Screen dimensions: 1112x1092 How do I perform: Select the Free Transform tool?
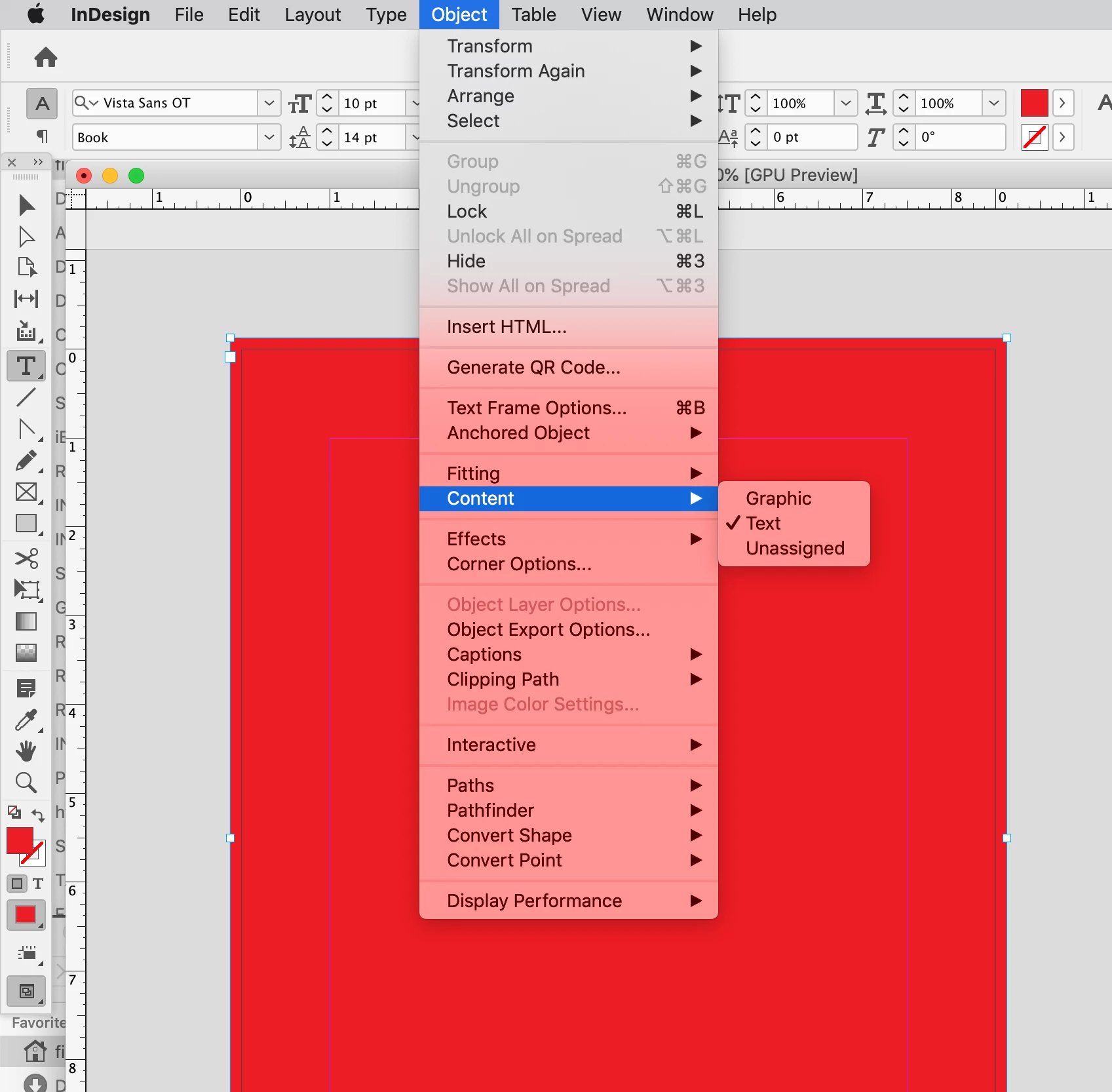(x=26, y=590)
